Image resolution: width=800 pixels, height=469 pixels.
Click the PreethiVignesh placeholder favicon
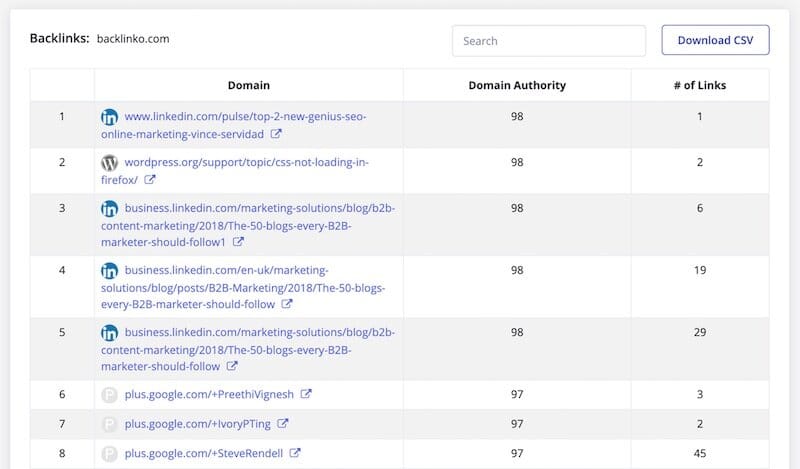pos(109,395)
